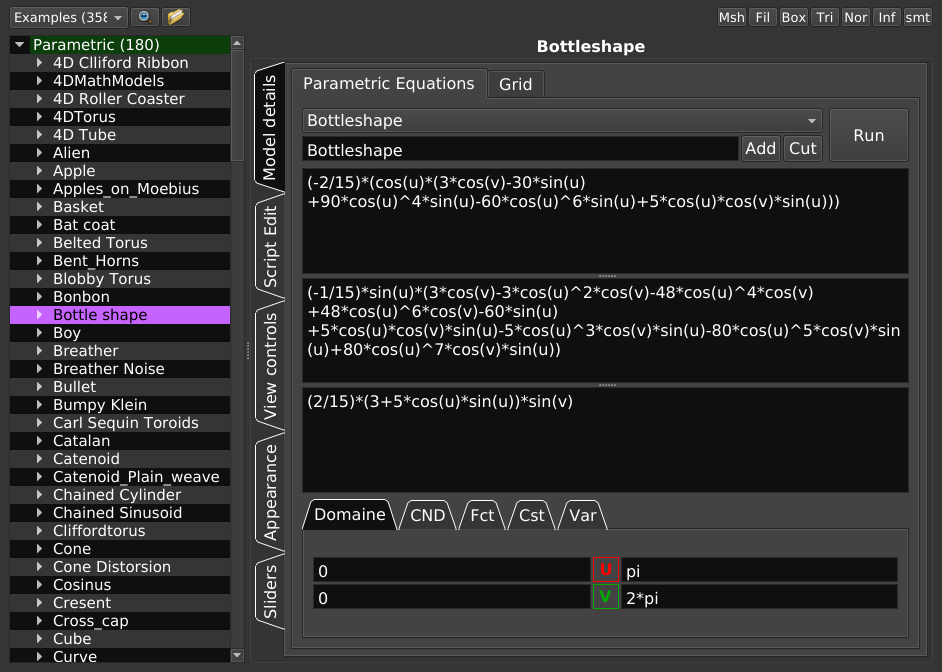Toggle the Nor normals option
This screenshot has height=672, width=942.
pos(855,17)
